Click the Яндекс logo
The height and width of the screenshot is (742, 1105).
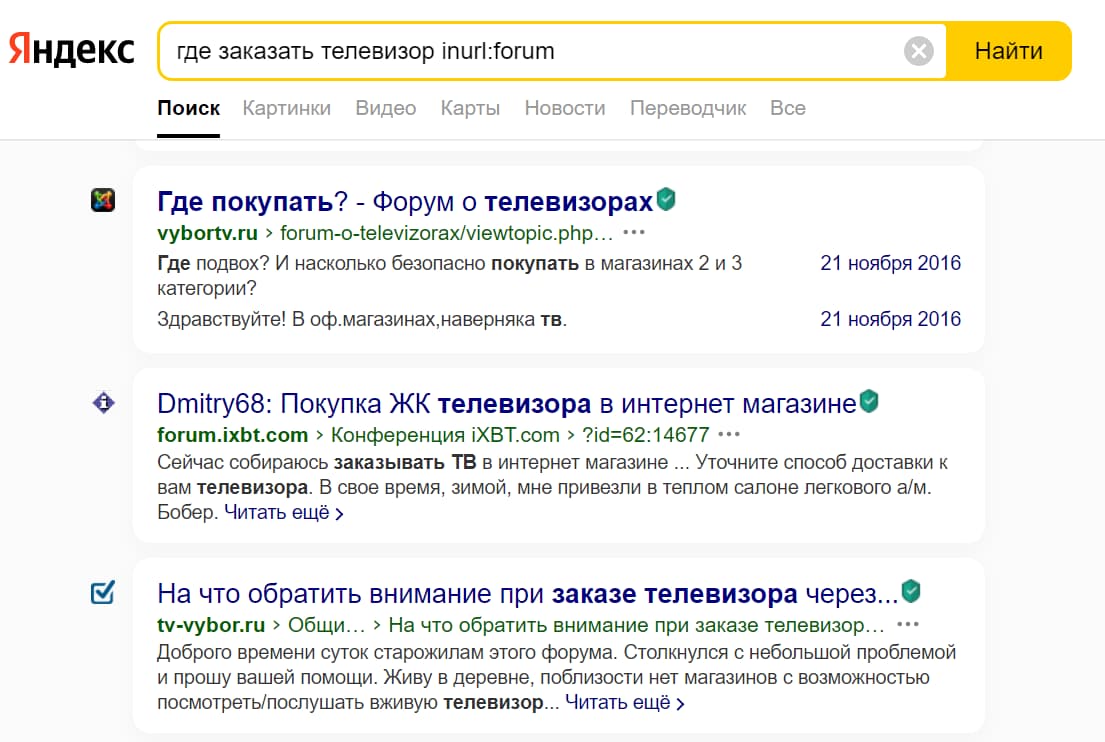tap(70, 48)
